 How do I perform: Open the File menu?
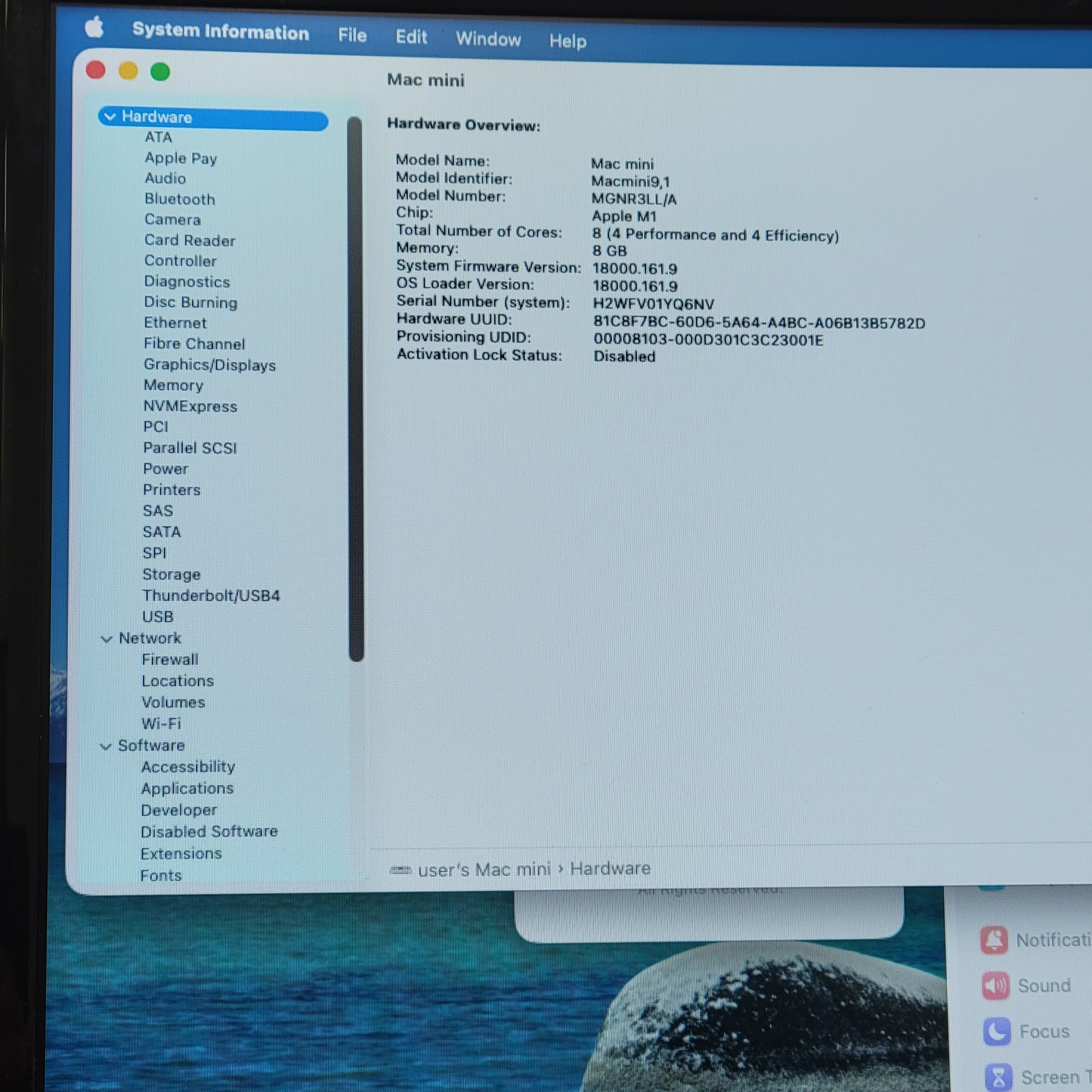point(352,36)
